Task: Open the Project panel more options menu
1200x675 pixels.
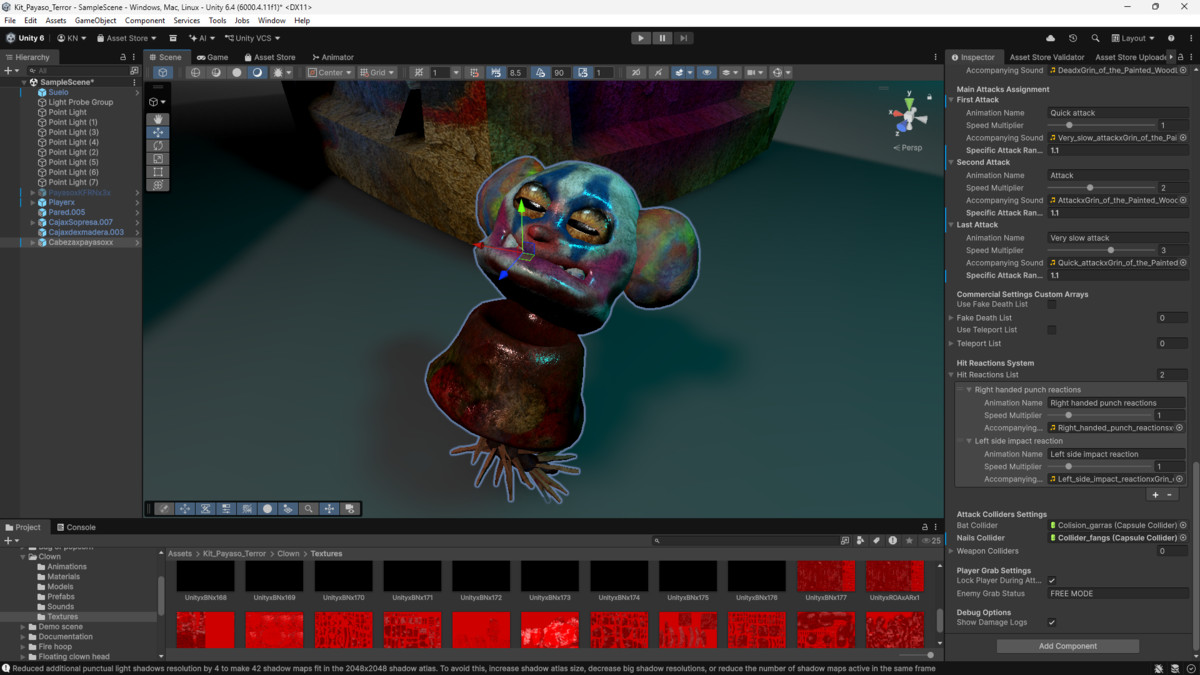Action: 937,527
